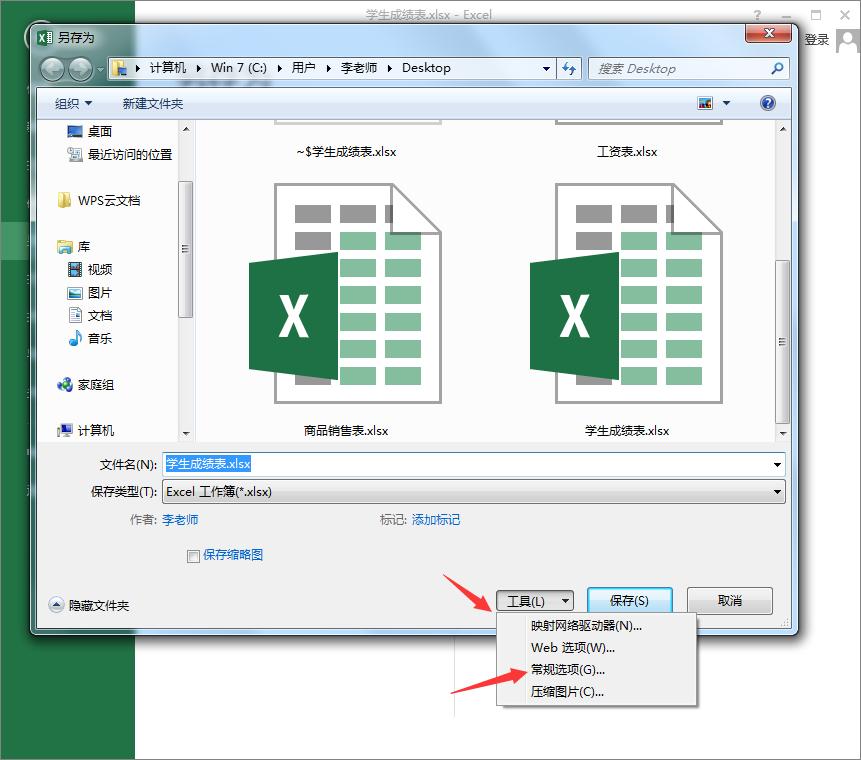Click the 保存(S) button
Screen dimensions: 861x760
tap(629, 600)
